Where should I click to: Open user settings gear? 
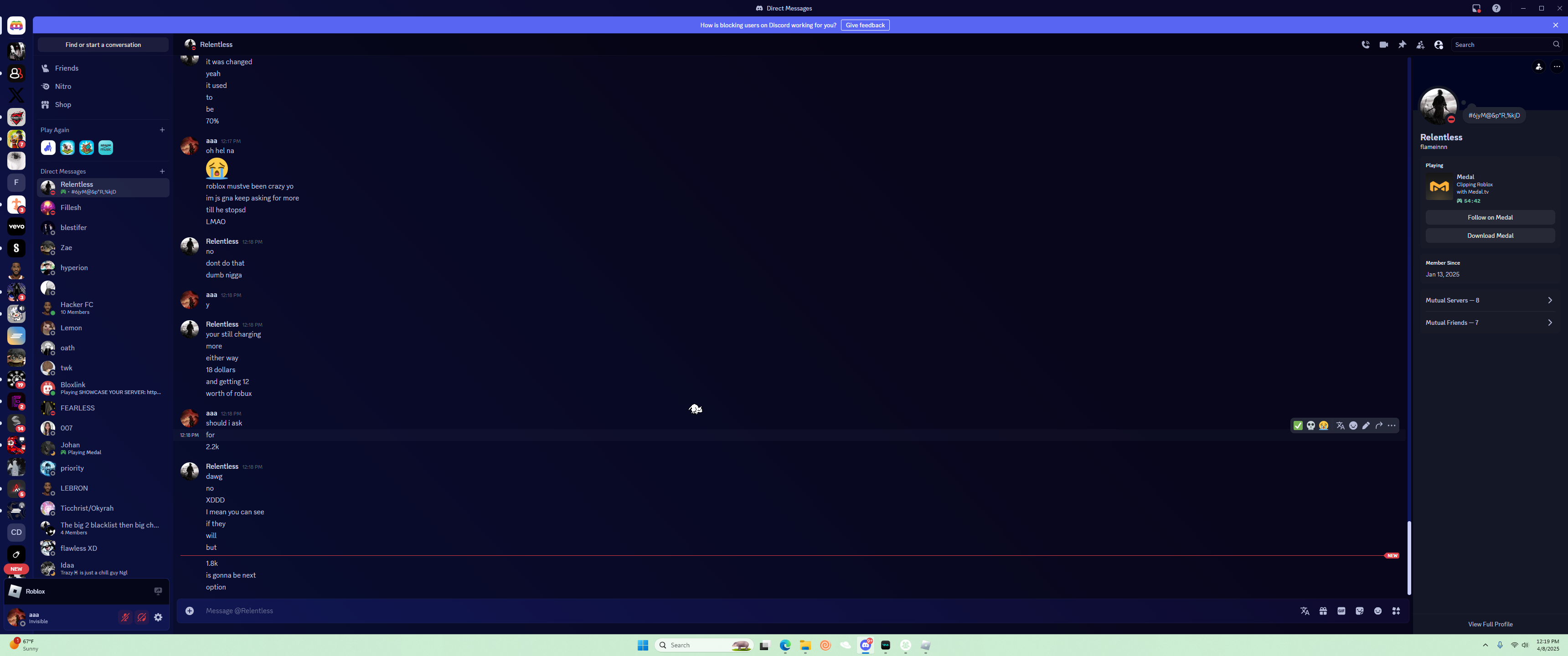click(x=158, y=617)
